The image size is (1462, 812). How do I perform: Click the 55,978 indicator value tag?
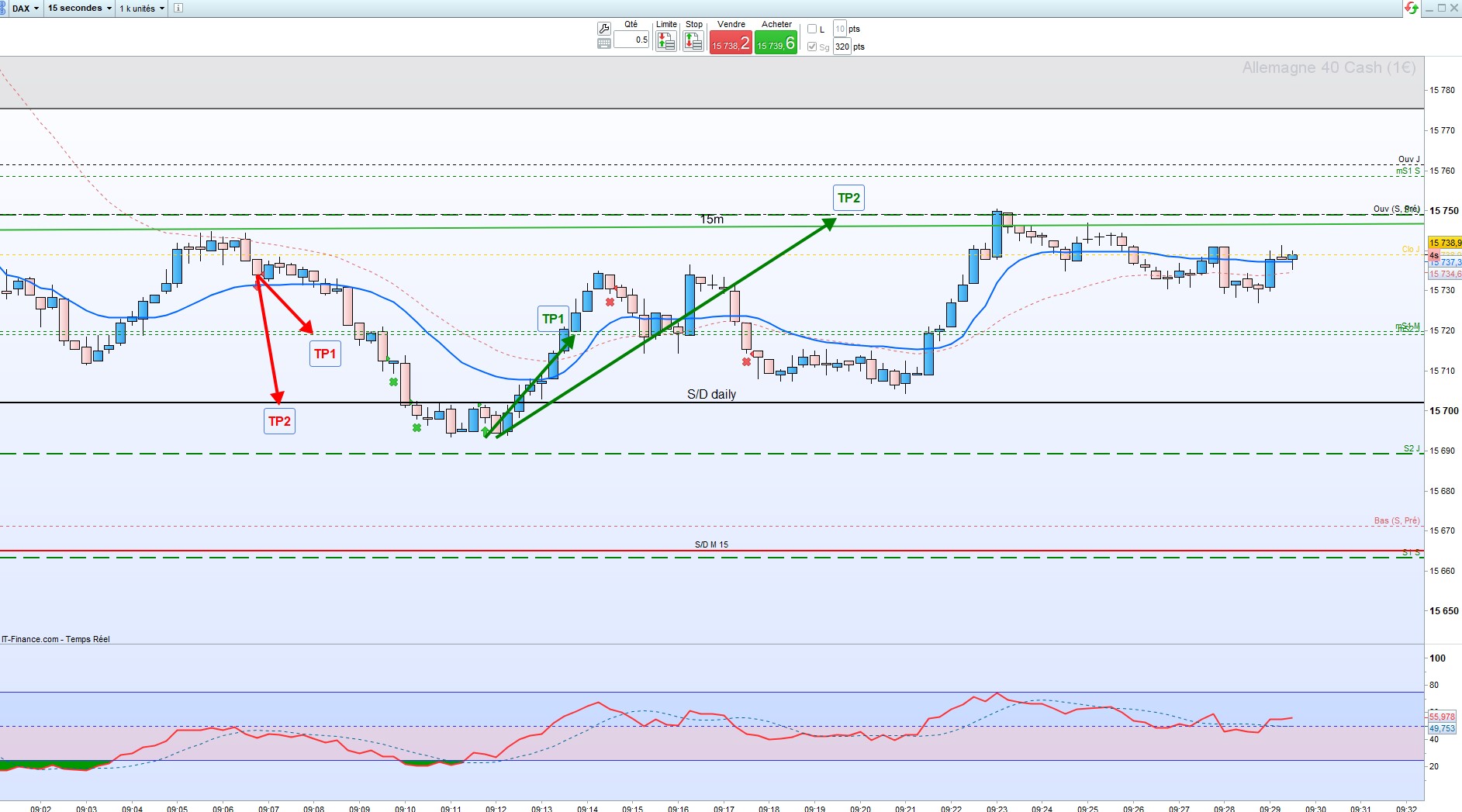point(1442,717)
